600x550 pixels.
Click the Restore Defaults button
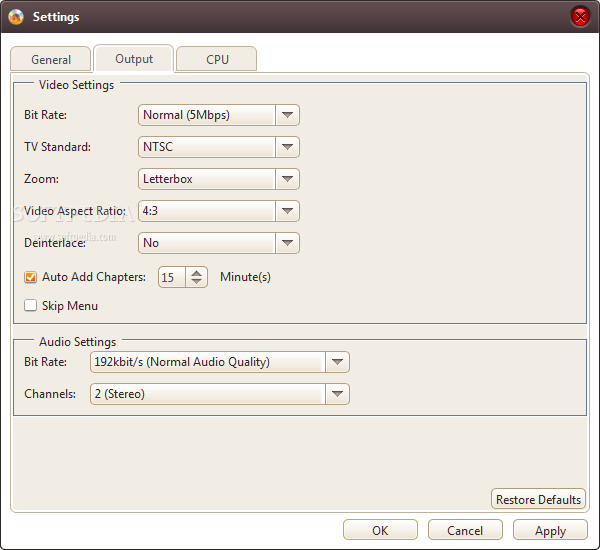pos(538,499)
